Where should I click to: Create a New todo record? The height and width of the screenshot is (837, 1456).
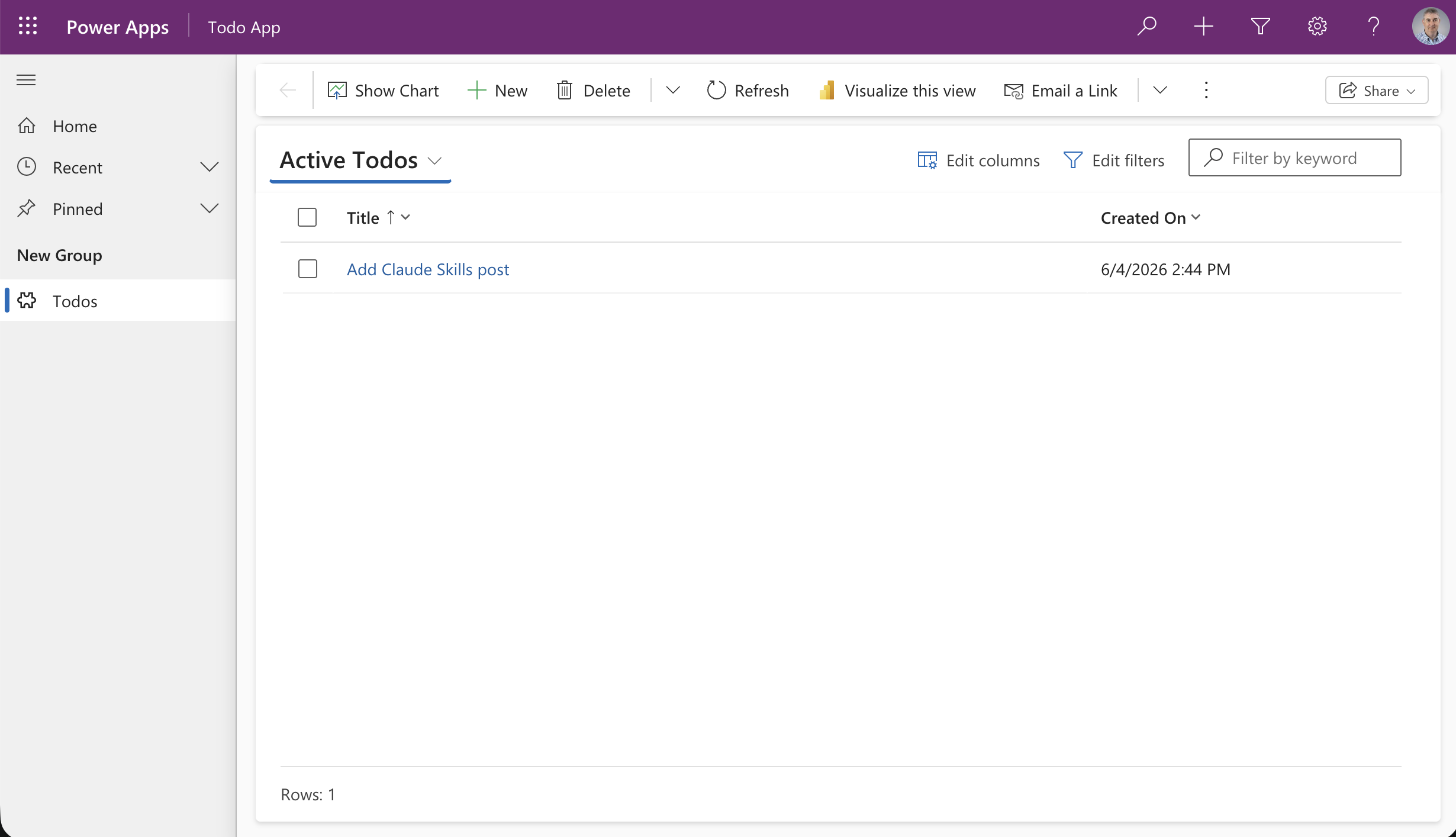tap(497, 91)
